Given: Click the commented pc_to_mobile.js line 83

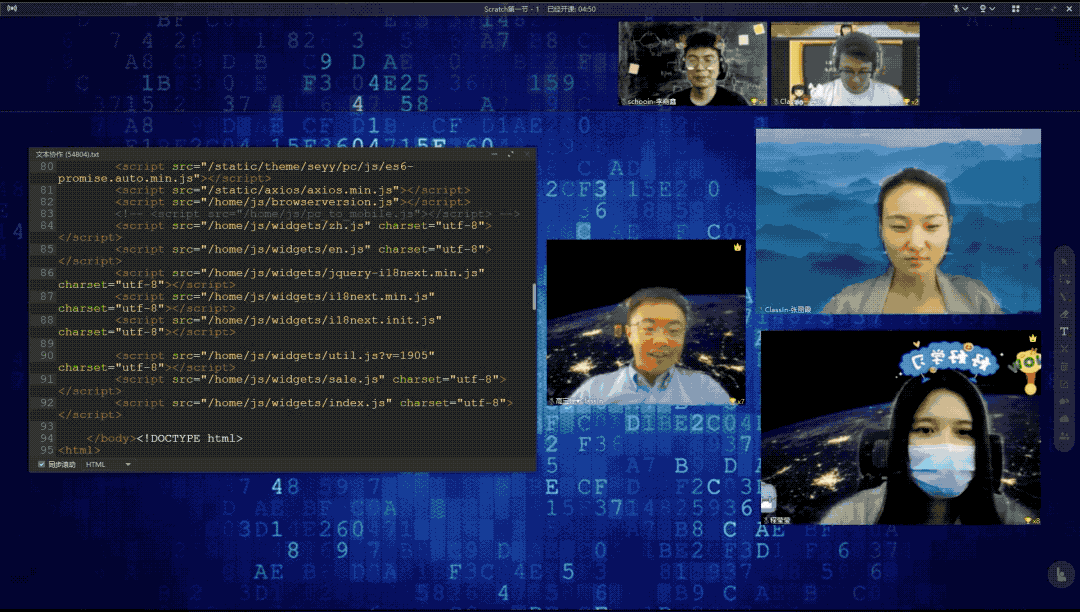Looking at the screenshot, I should pos(318,213).
